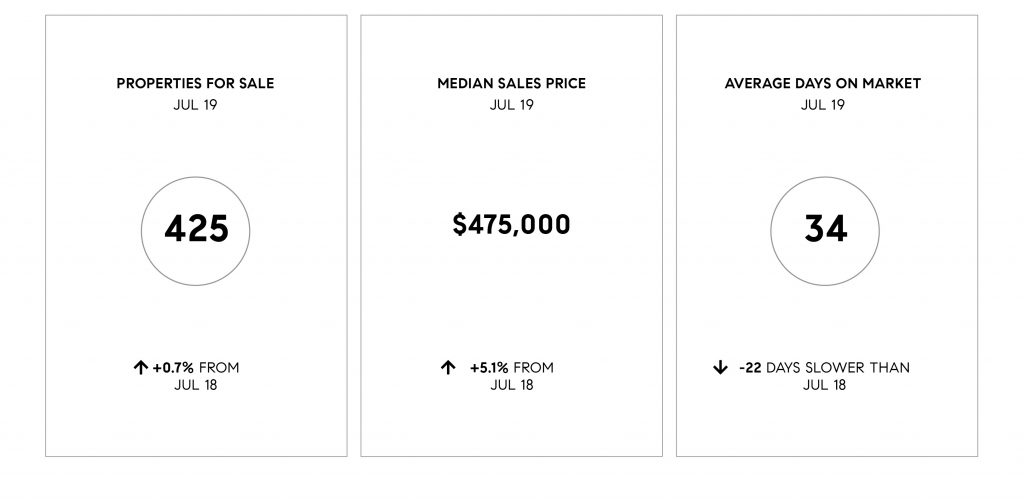Image resolution: width=1024 pixels, height=502 pixels.
Task: Click JUL 18 below the +5.1% change
Action: pyautogui.click(x=512, y=385)
